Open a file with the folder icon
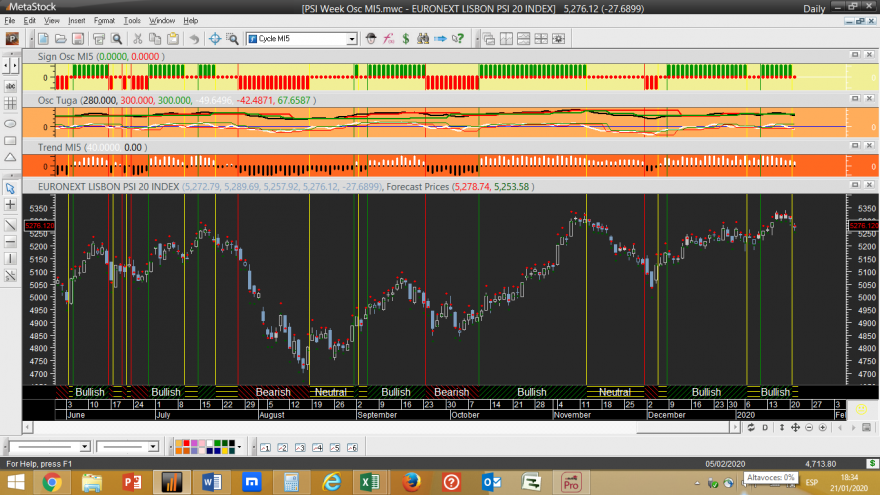This screenshot has width=880, height=495. pos(61,39)
